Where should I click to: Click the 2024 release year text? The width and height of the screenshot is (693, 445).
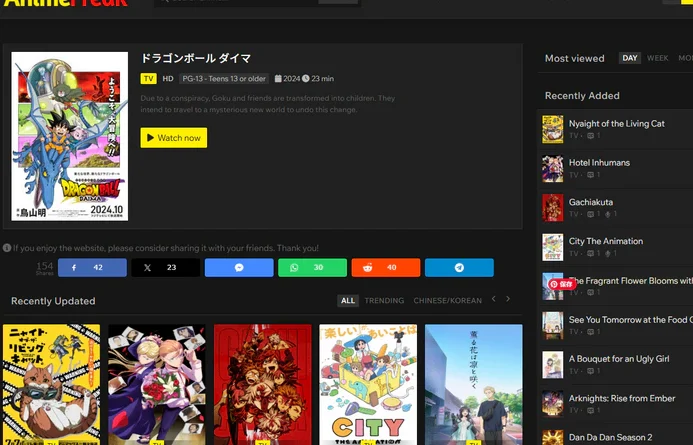click(291, 79)
